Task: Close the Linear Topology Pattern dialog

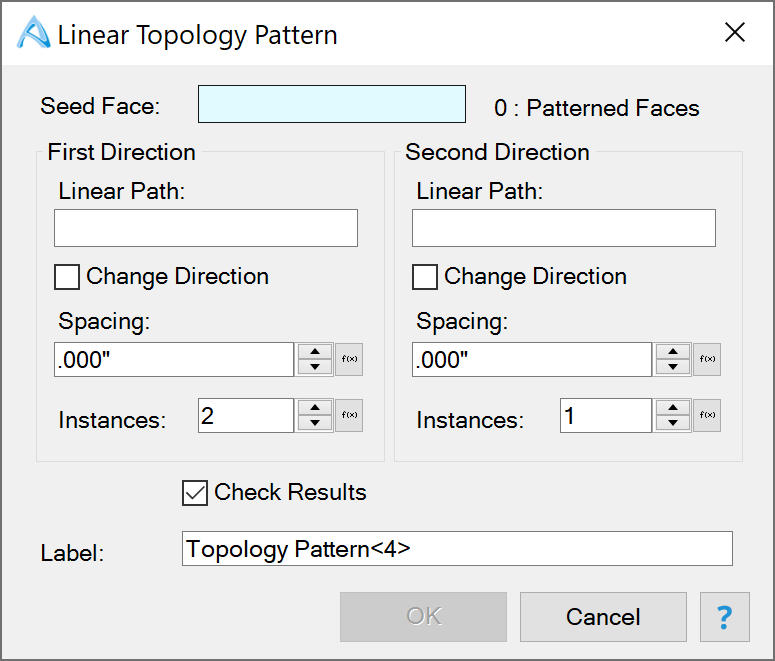Action: 735,33
